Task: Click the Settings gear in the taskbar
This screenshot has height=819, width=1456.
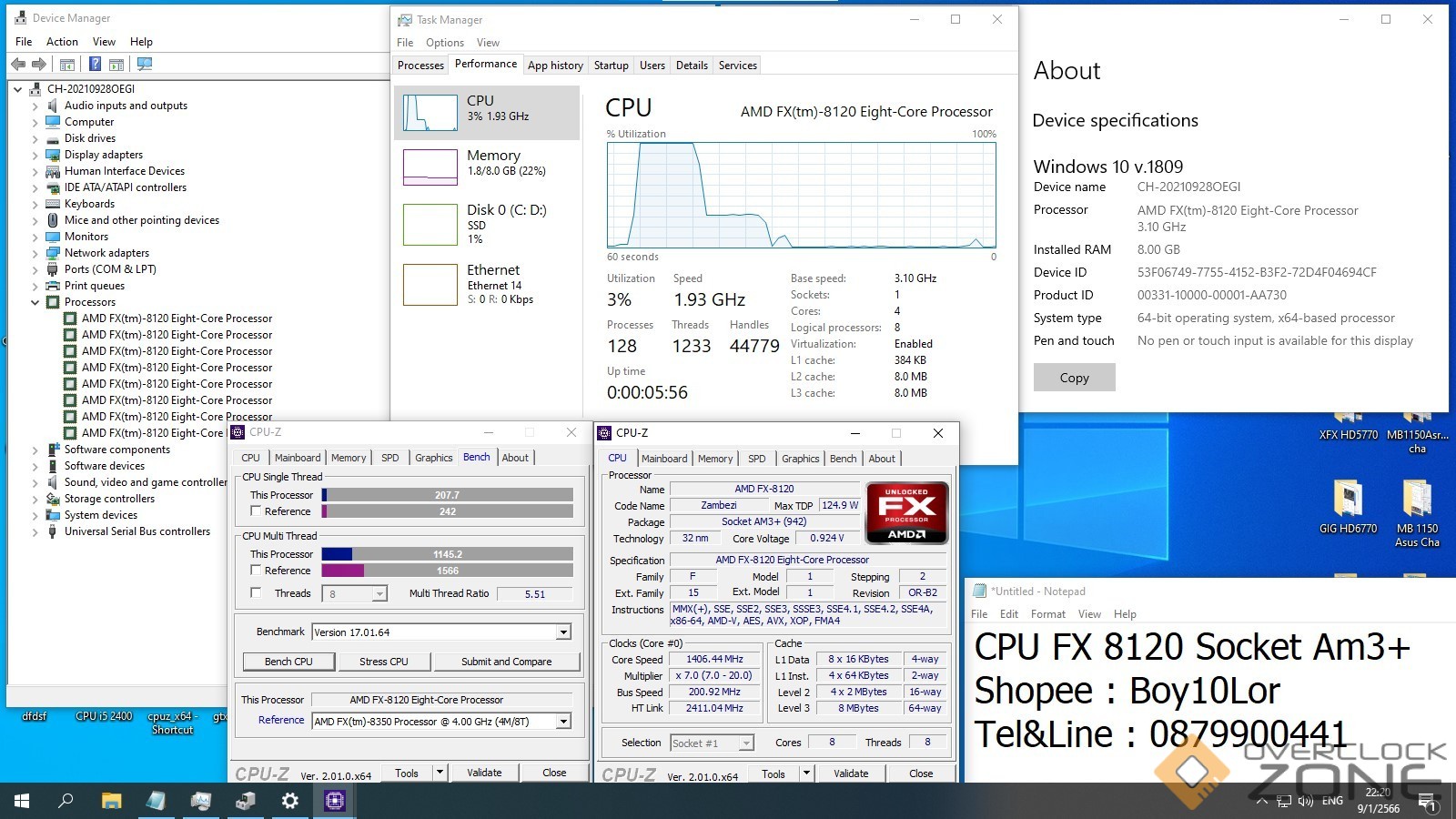Action: point(289,801)
